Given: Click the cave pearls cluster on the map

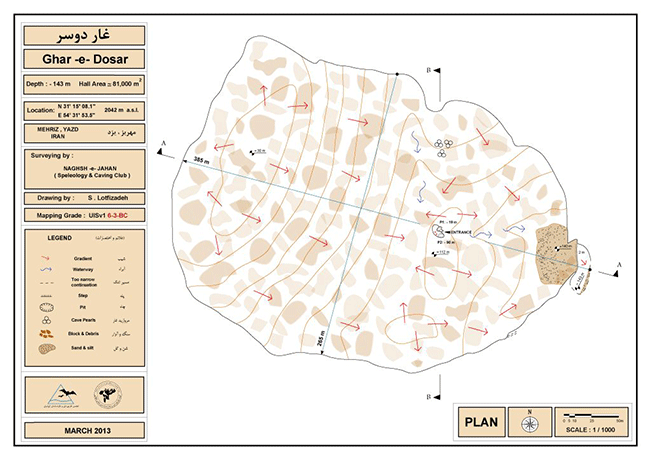Looking at the screenshot, I should click(443, 148).
